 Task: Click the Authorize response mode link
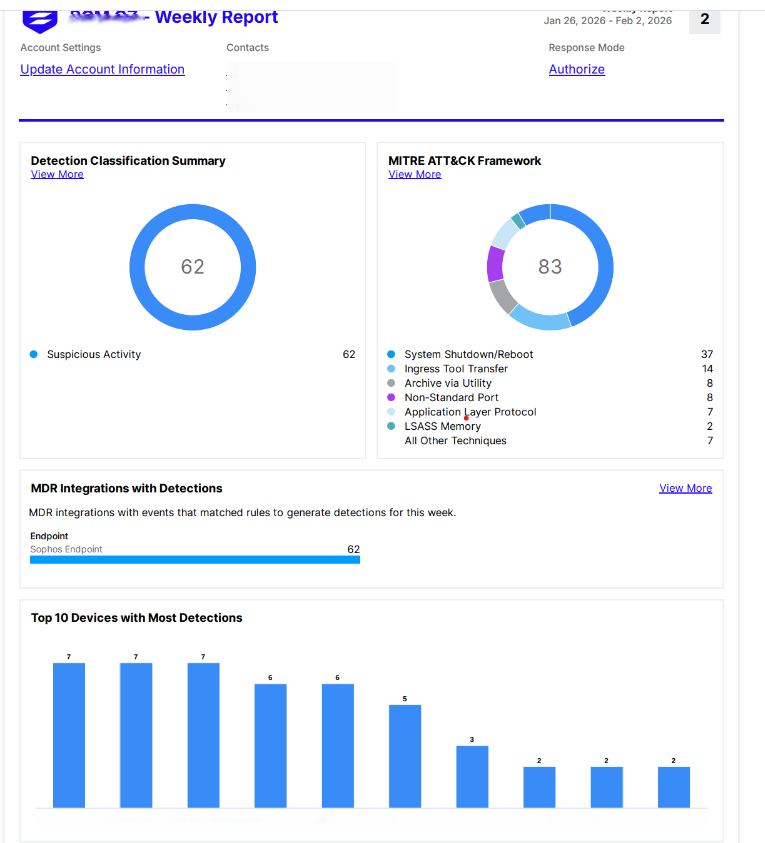tap(576, 69)
